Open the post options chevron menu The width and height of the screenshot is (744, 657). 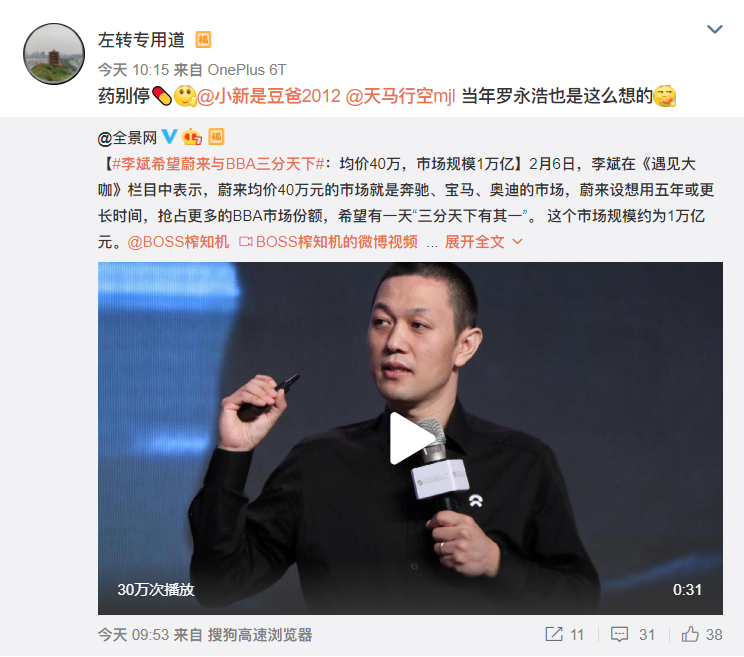[714, 29]
